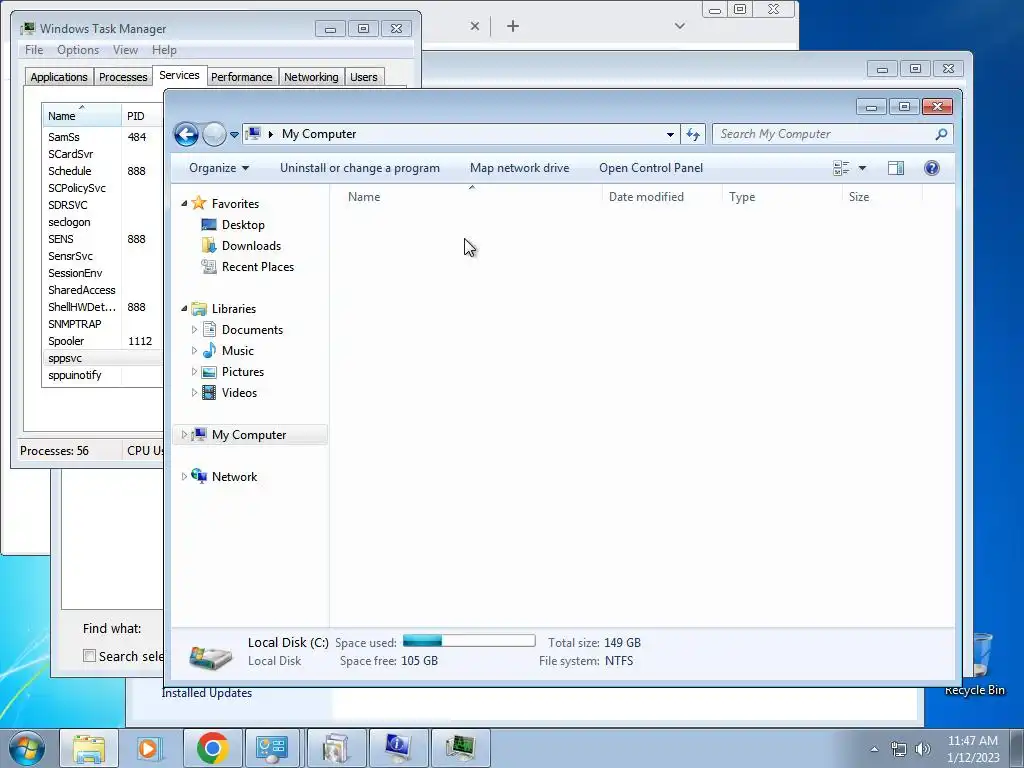The width and height of the screenshot is (1024, 768).
Task: Go back with the Explorer back arrow
Action: [x=186, y=135]
